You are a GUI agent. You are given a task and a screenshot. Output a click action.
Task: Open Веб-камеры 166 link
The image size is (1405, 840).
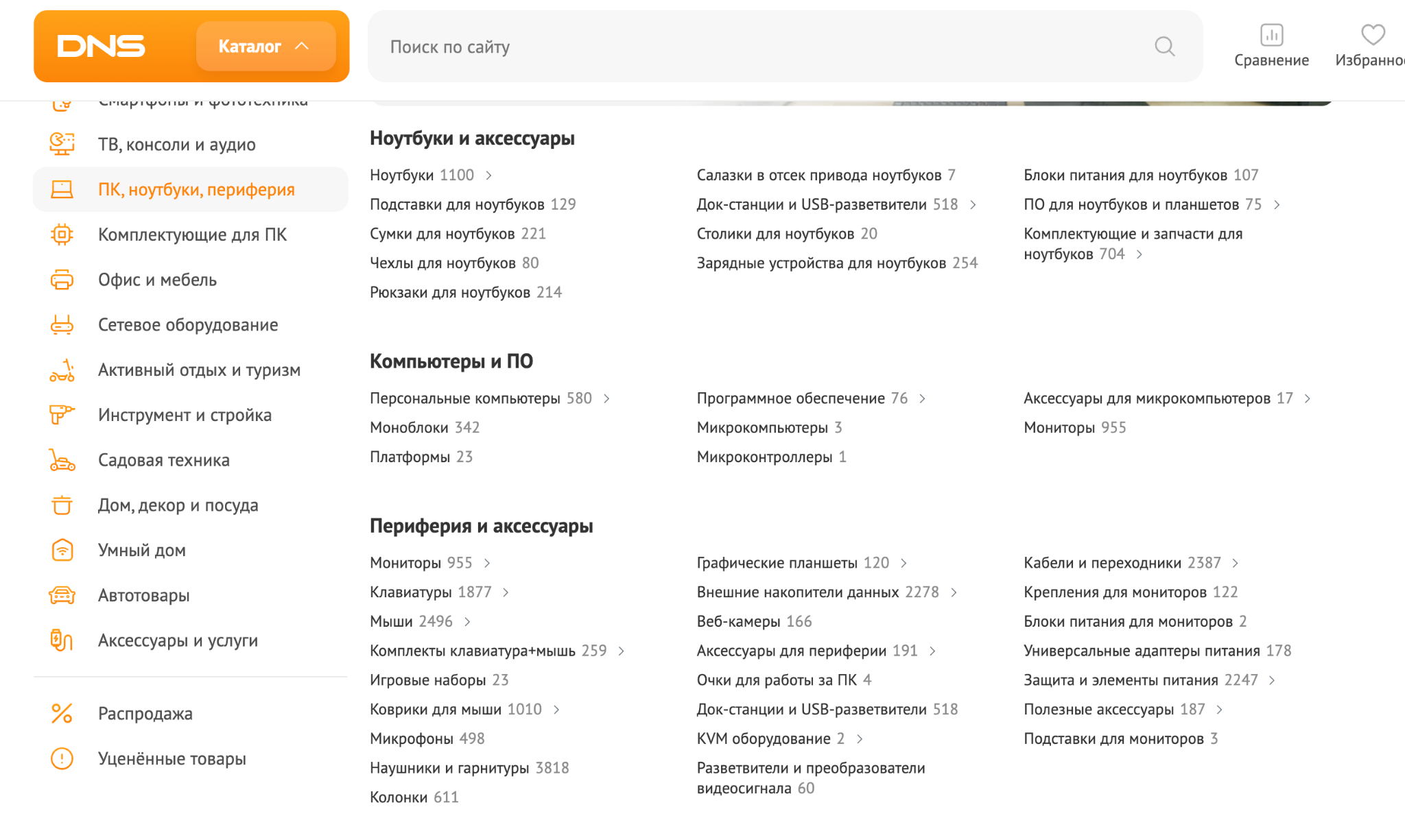pos(754,621)
